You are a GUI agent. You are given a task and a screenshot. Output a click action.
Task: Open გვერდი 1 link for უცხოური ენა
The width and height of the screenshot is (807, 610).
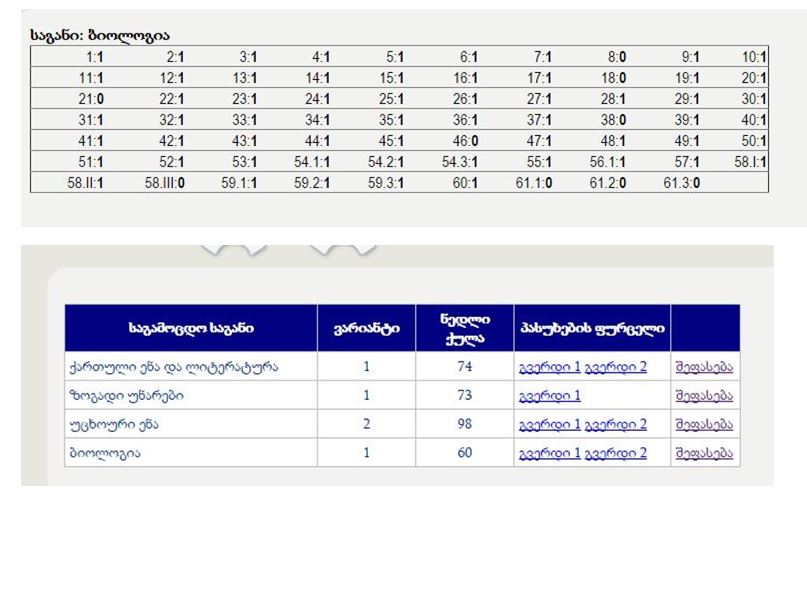pyautogui.click(x=550, y=425)
